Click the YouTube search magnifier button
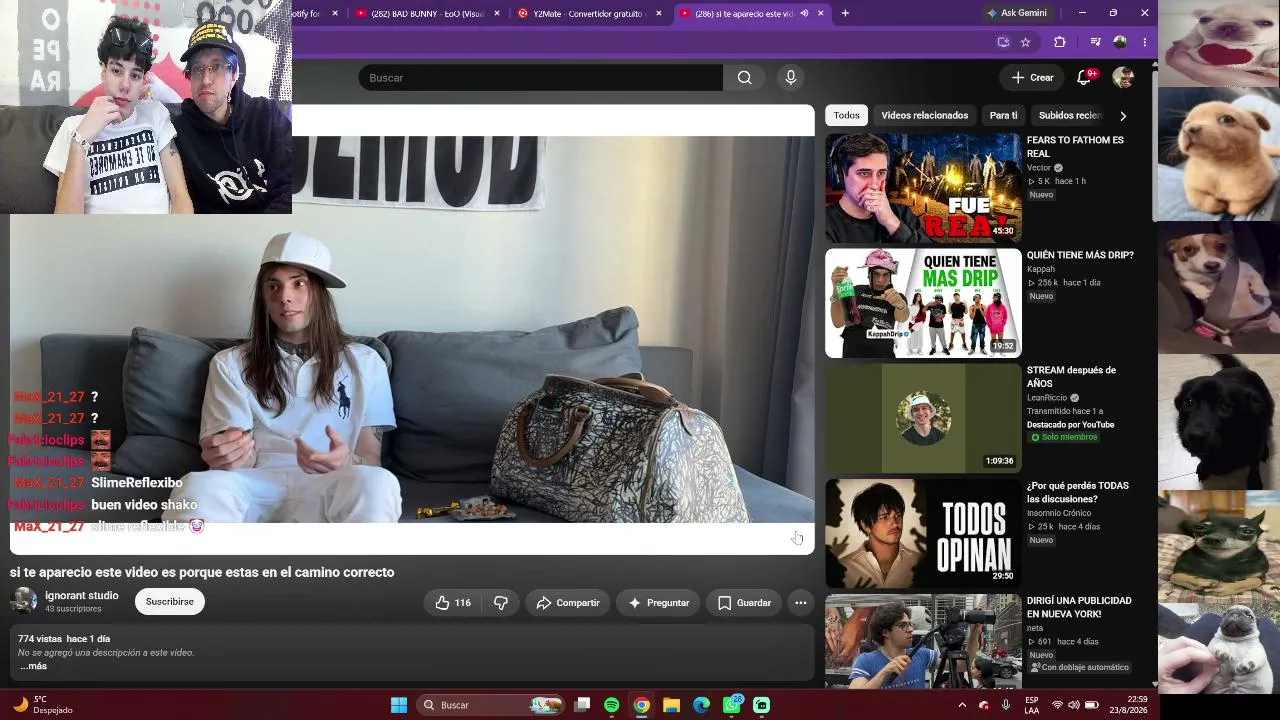The width and height of the screenshot is (1280, 720). coord(744,78)
